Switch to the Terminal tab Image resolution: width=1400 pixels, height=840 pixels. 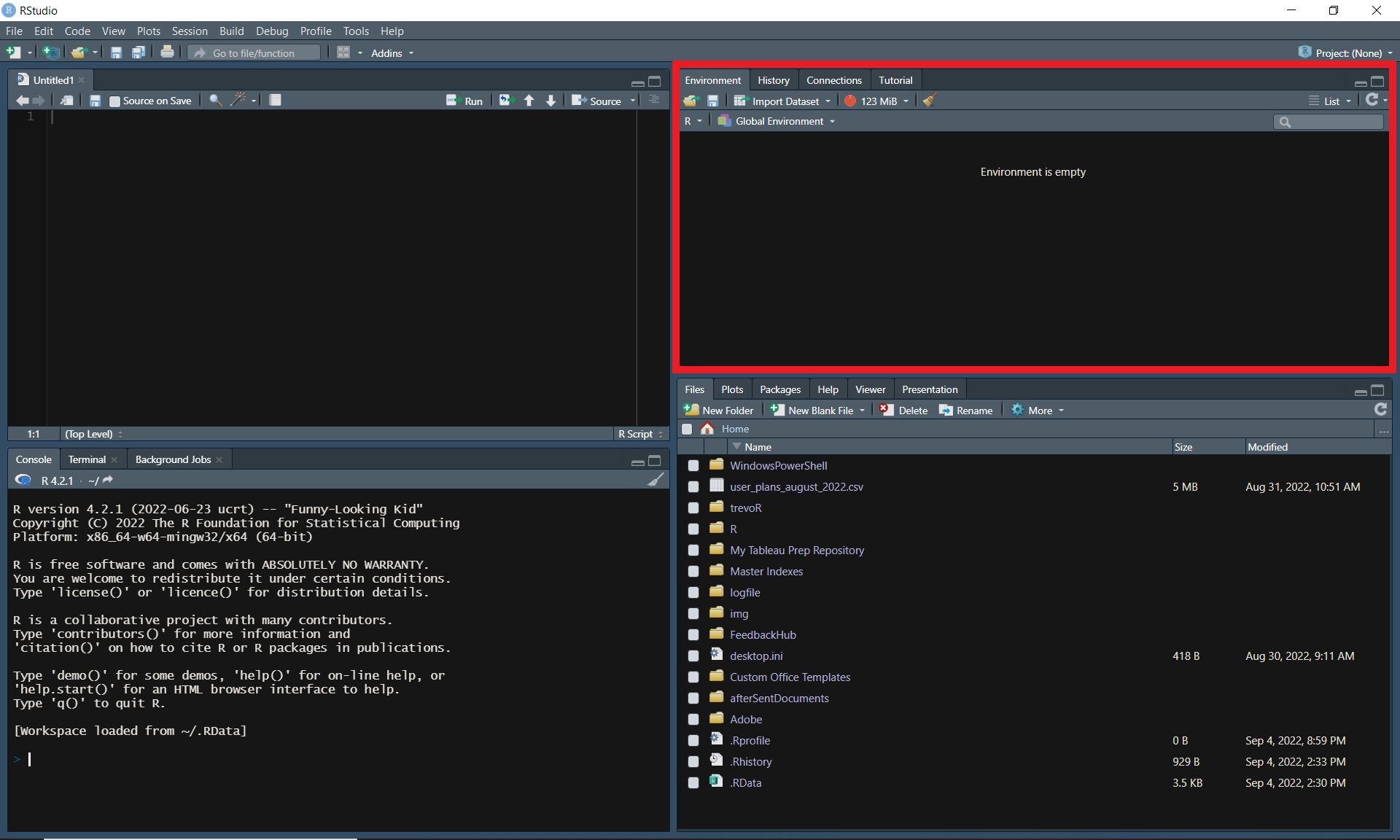click(87, 459)
